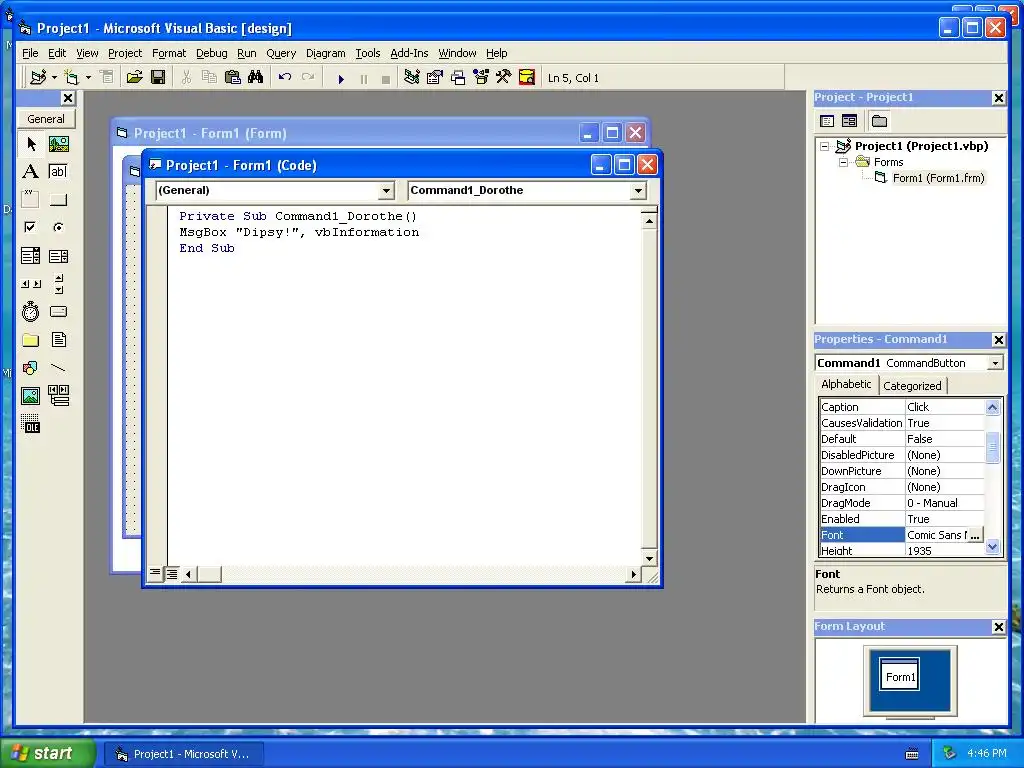The height and width of the screenshot is (768, 1024).
Task: Select the Label (A) control in toolbox
Action: point(31,172)
